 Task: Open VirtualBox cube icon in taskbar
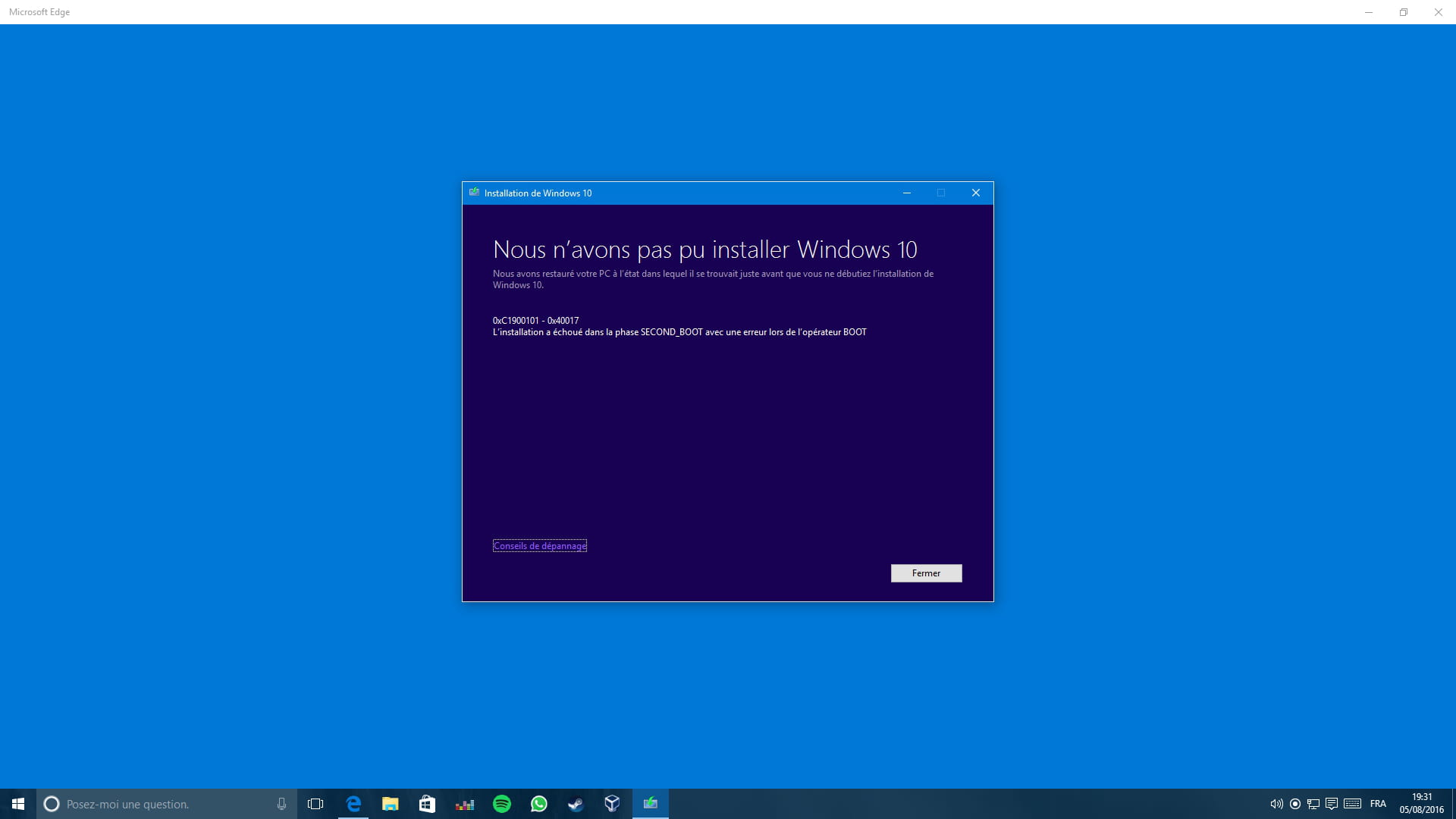tap(612, 804)
